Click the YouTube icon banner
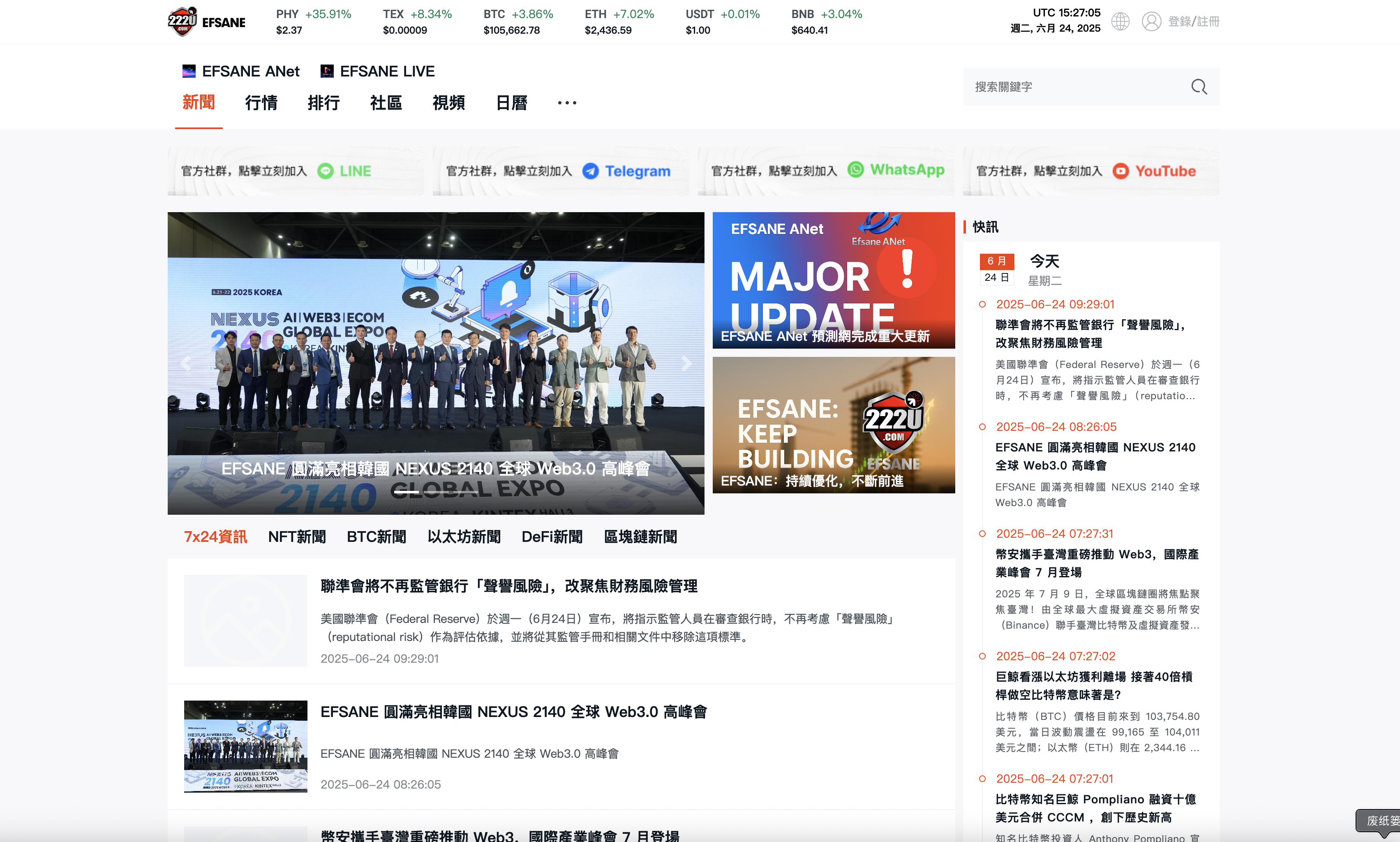The width and height of the screenshot is (1400, 842). (1121, 171)
